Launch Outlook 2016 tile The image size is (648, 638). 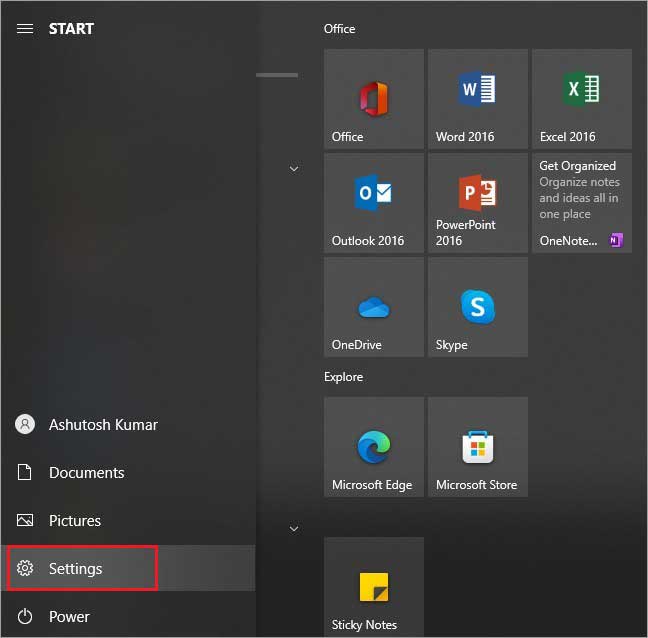(x=374, y=203)
